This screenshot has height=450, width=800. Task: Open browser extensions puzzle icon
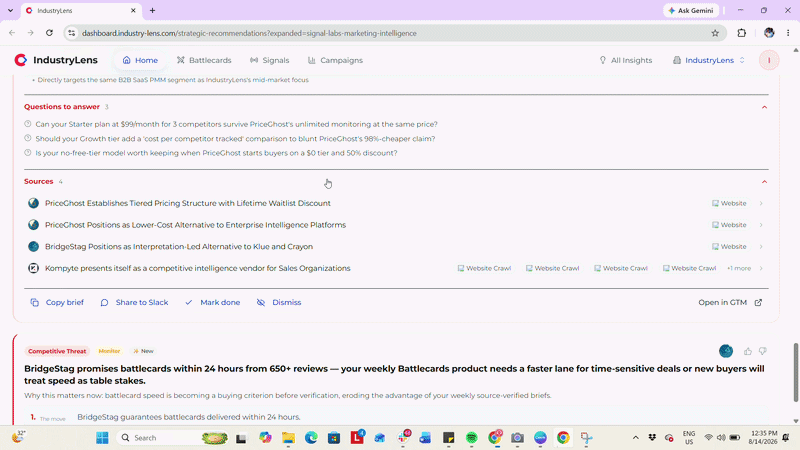(x=741, y=33)
